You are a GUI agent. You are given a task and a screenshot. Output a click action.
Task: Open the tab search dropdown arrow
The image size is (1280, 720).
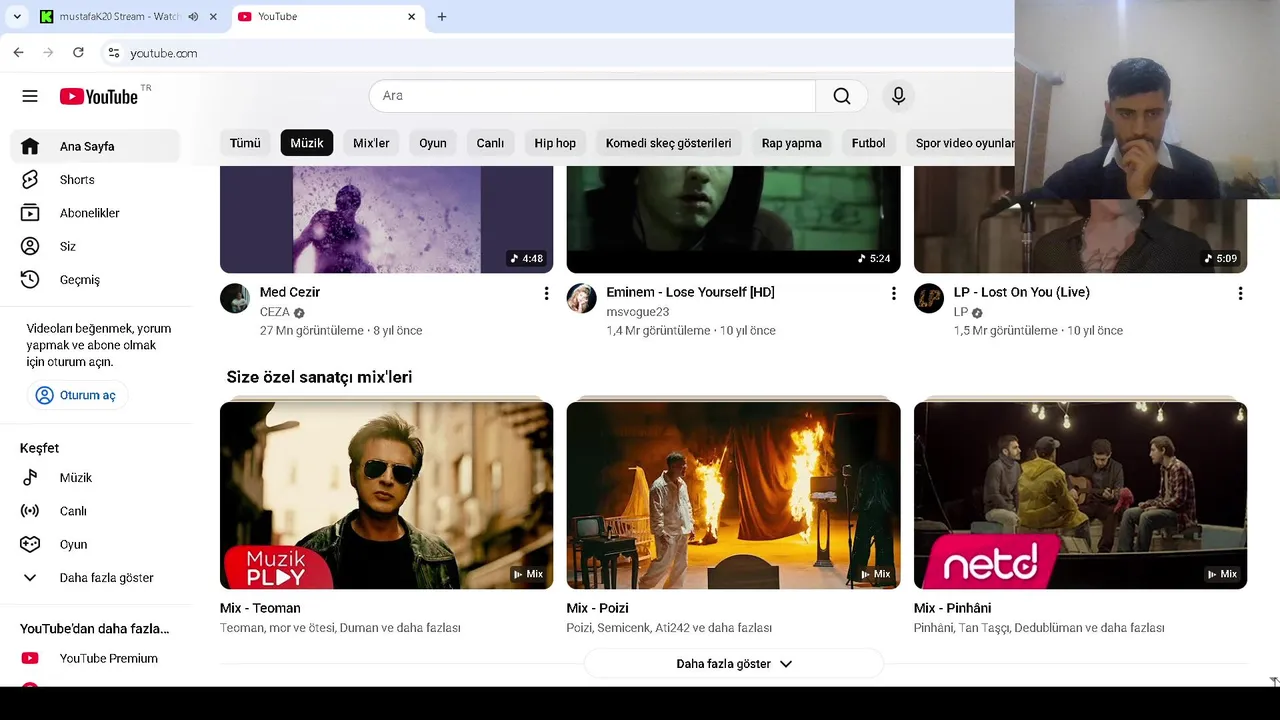tap(17, 17)
